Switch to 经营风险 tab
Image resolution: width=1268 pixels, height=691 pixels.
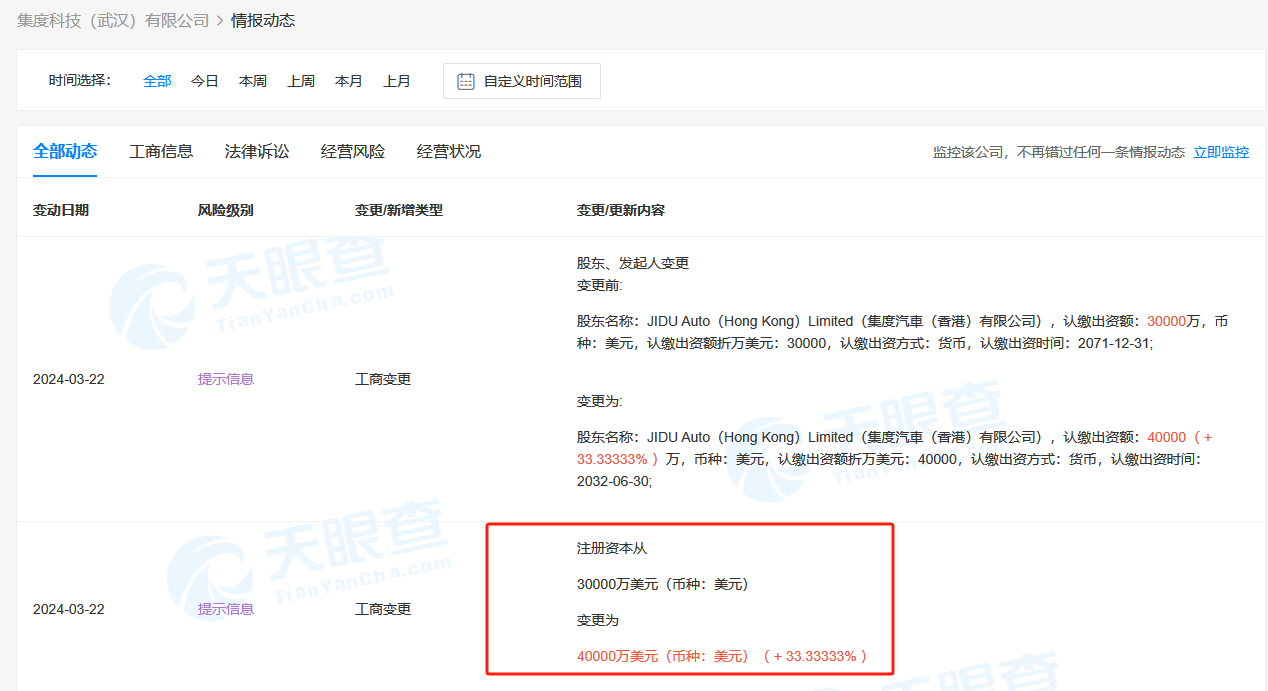tap(353, 151)
